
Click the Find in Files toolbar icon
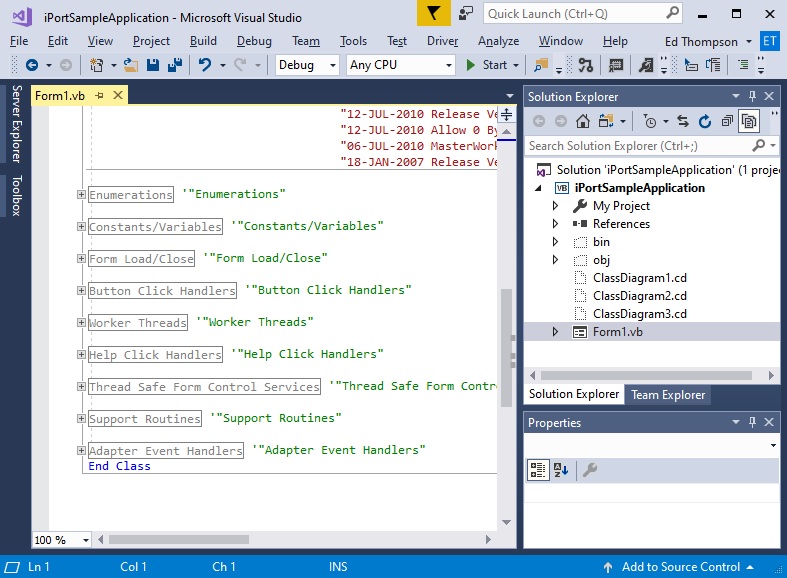(x=541, y=65)
